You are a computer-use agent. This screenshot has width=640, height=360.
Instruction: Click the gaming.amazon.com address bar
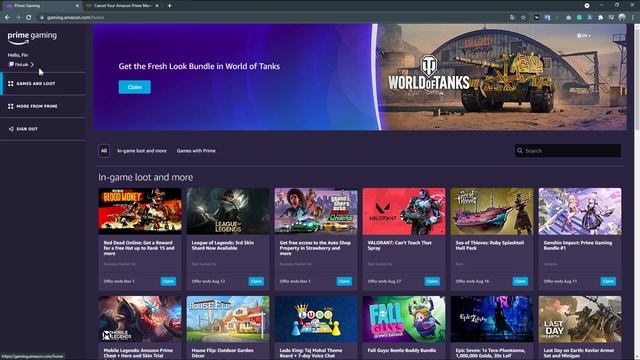pos(273,18)
